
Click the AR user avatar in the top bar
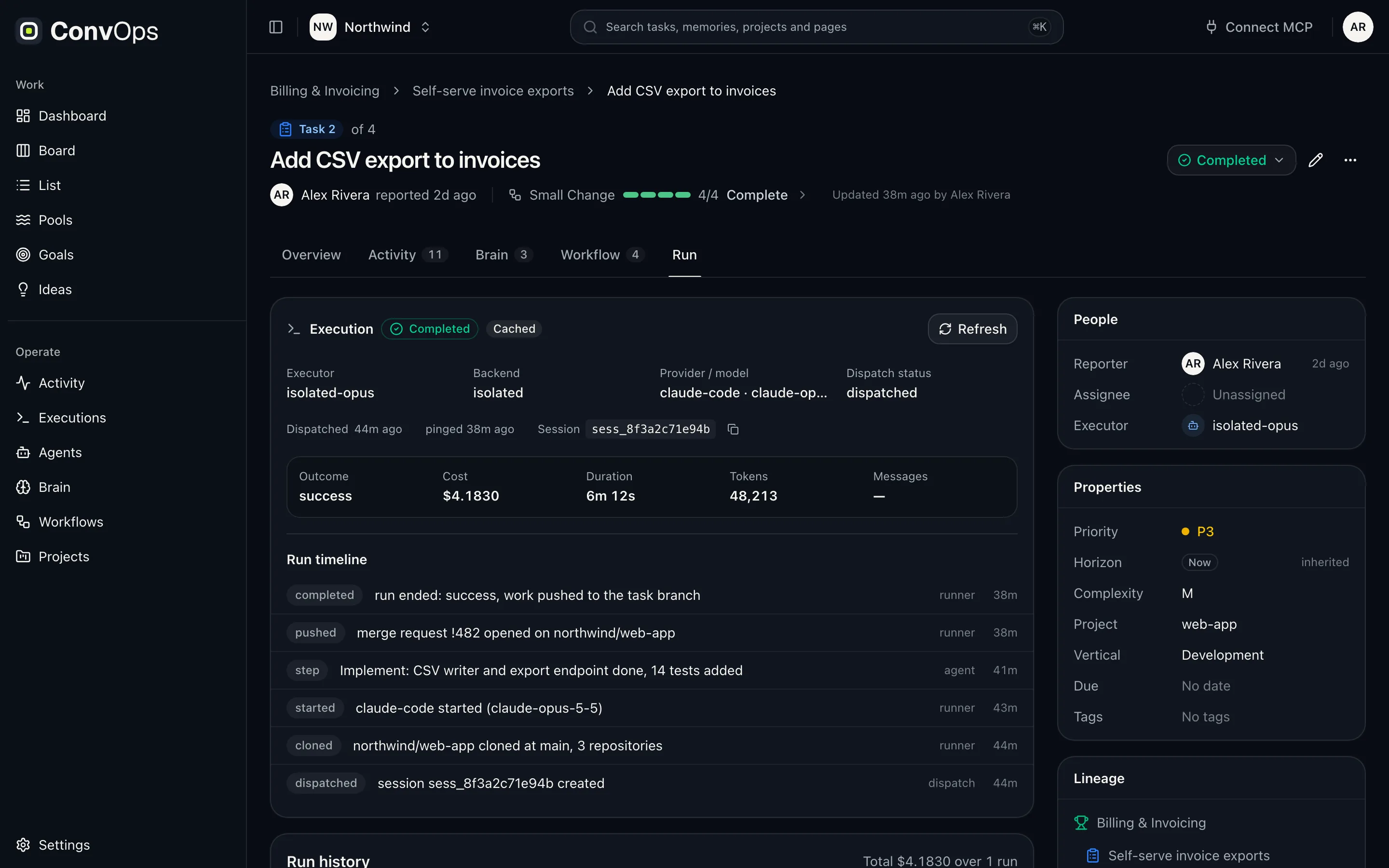tap(1358, 27)
